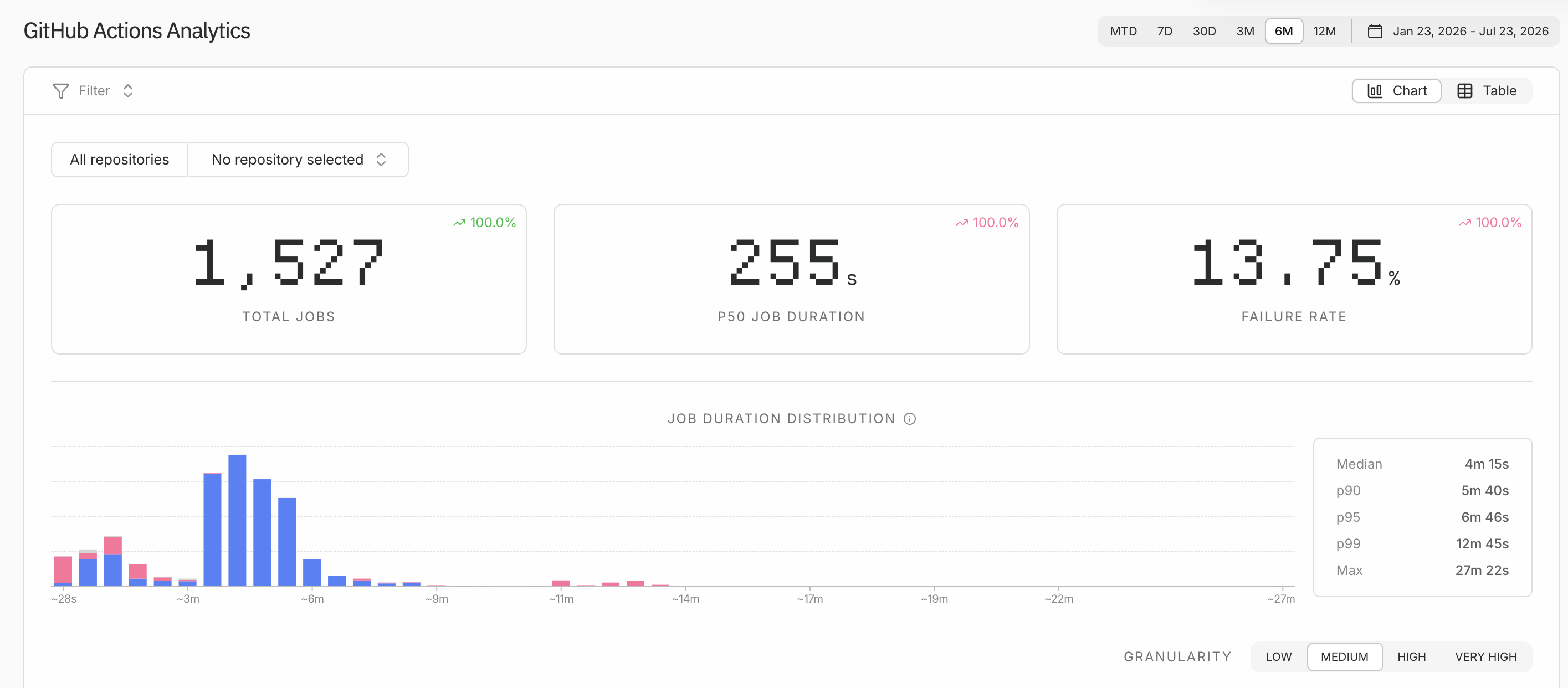
Task: Click the trend arrow on P50 Job Duration card
Action: coord(962,223)
